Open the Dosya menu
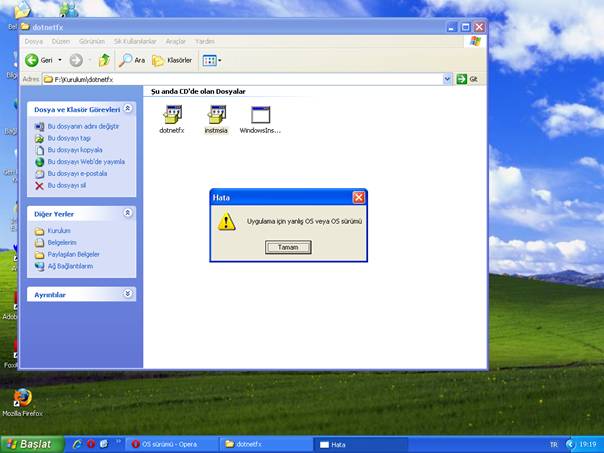This screenshot has height=453, width=604. (x=34, y=41)
